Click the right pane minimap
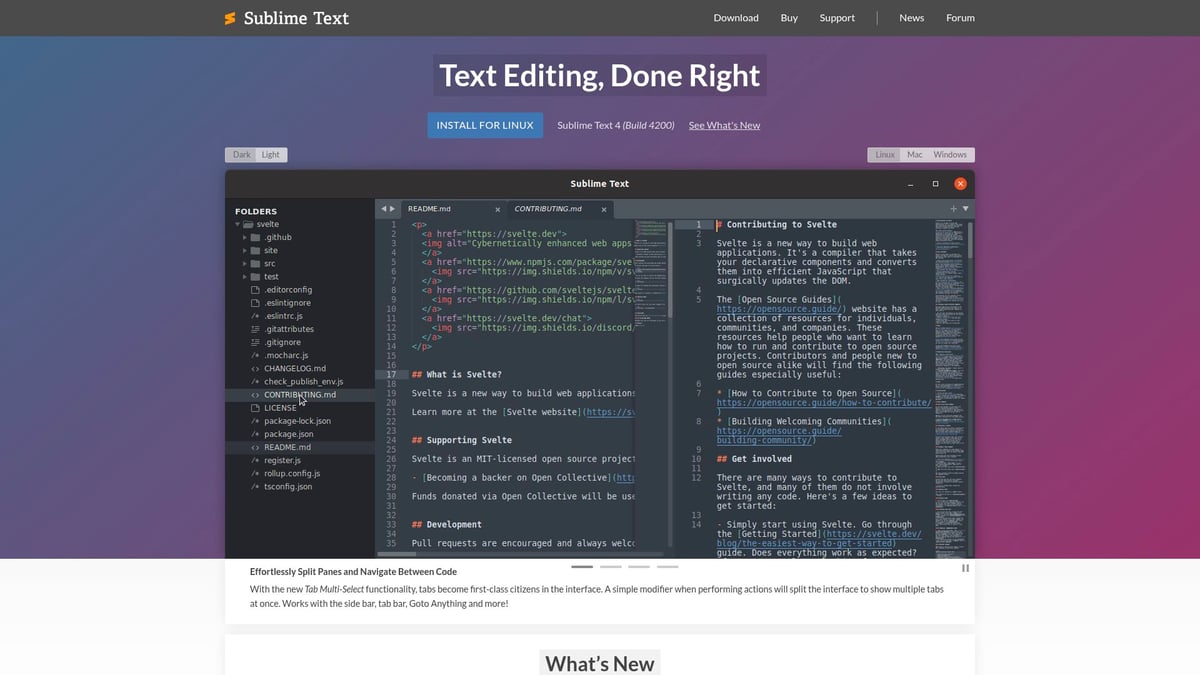 pos(950,387)
